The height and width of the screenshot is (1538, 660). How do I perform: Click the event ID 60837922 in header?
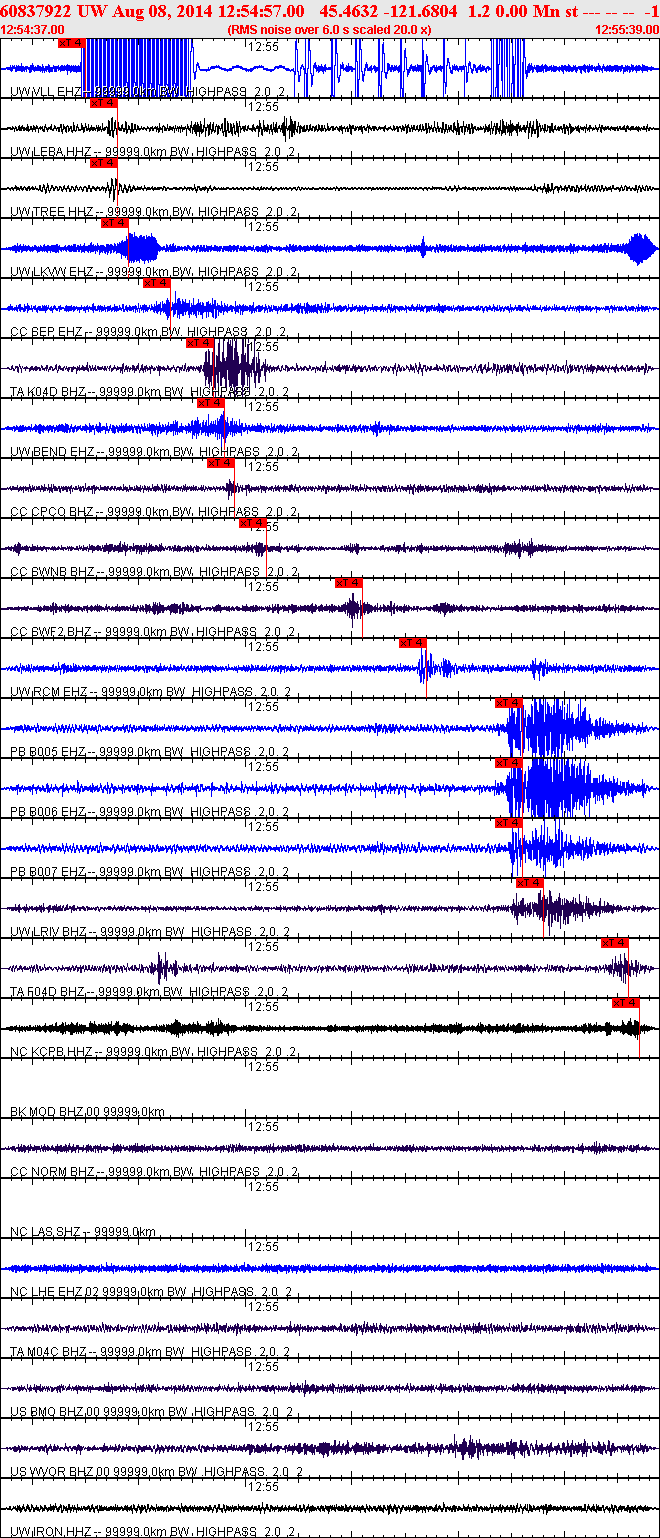pyautogui.click(x=35, y=10)
